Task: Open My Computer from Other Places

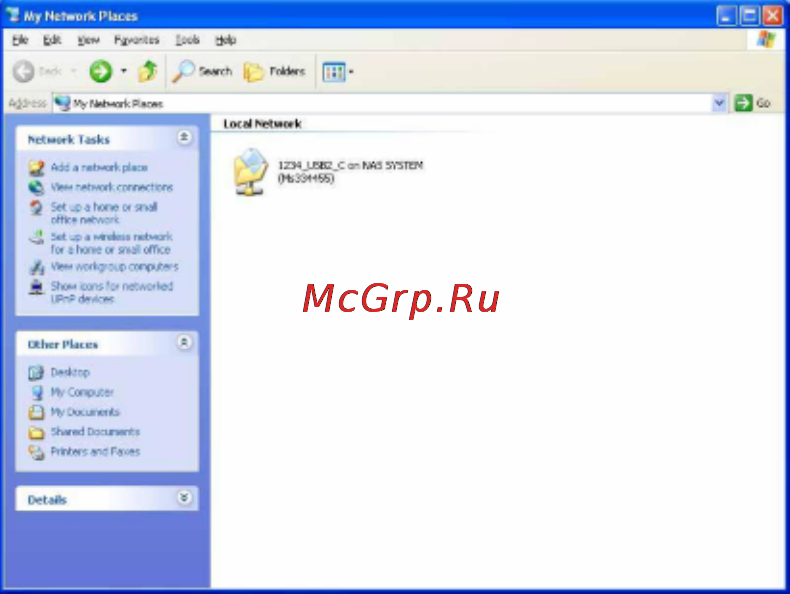Action: tap(82, 392)
